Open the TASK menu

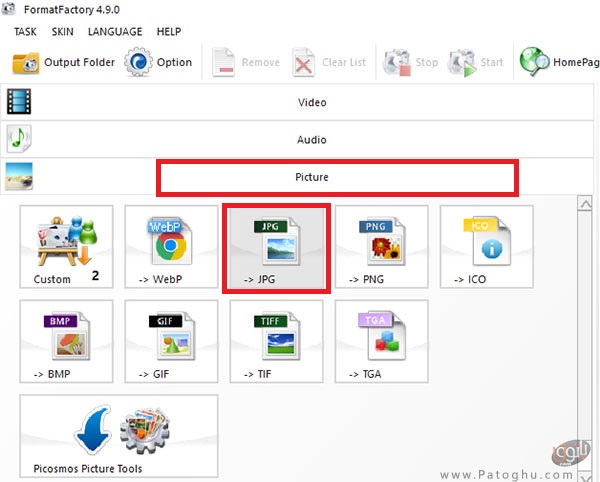25,32
